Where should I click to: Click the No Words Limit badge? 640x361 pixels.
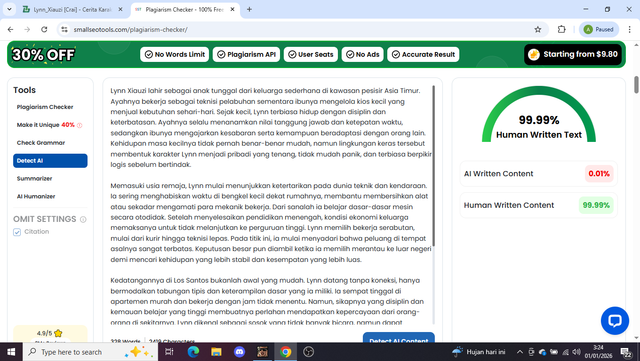click(x=175, y=54)
